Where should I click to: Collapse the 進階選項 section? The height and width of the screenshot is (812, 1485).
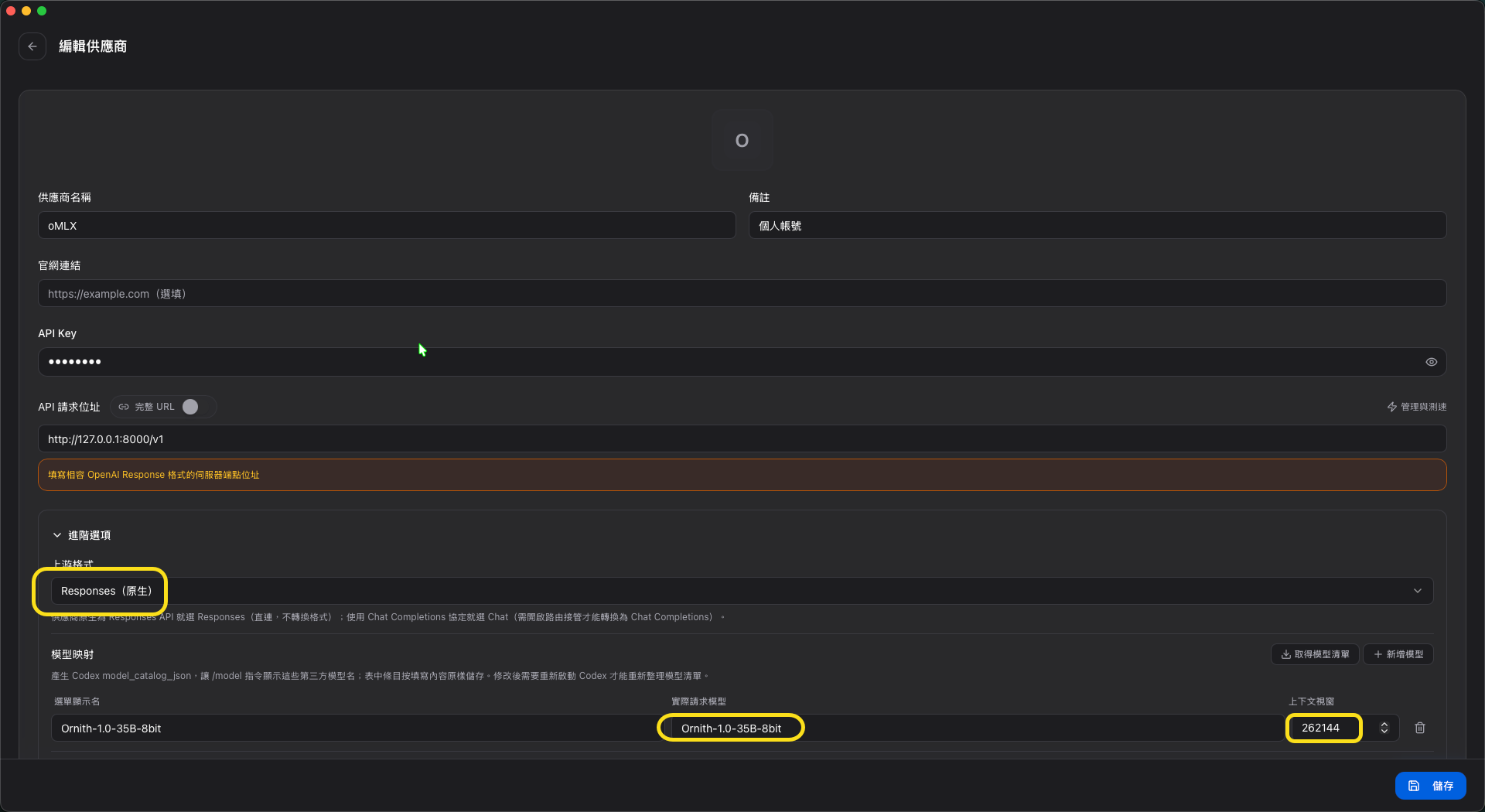pyautogui.click(x=81, y=535)
